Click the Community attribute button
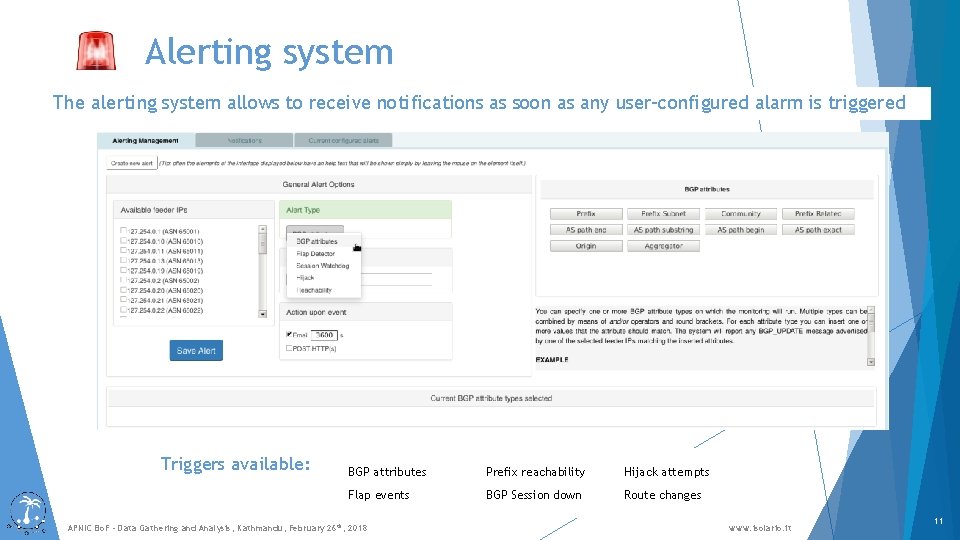This screenshot has width=960, height=540. 741,214
